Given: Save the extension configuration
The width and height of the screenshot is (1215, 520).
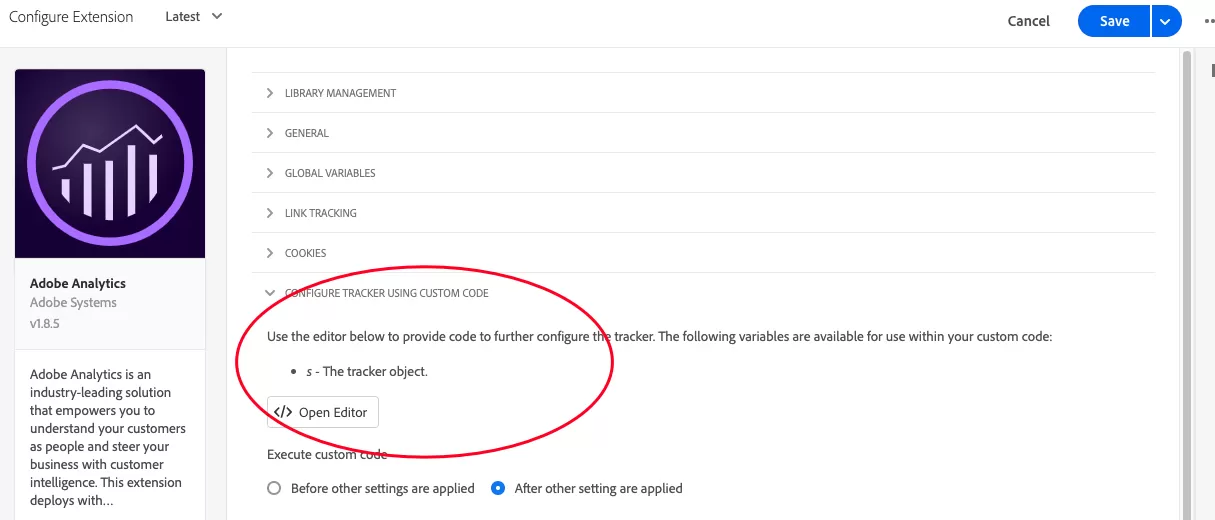Looking at the screenshot, I should [x=1114, y=21].
